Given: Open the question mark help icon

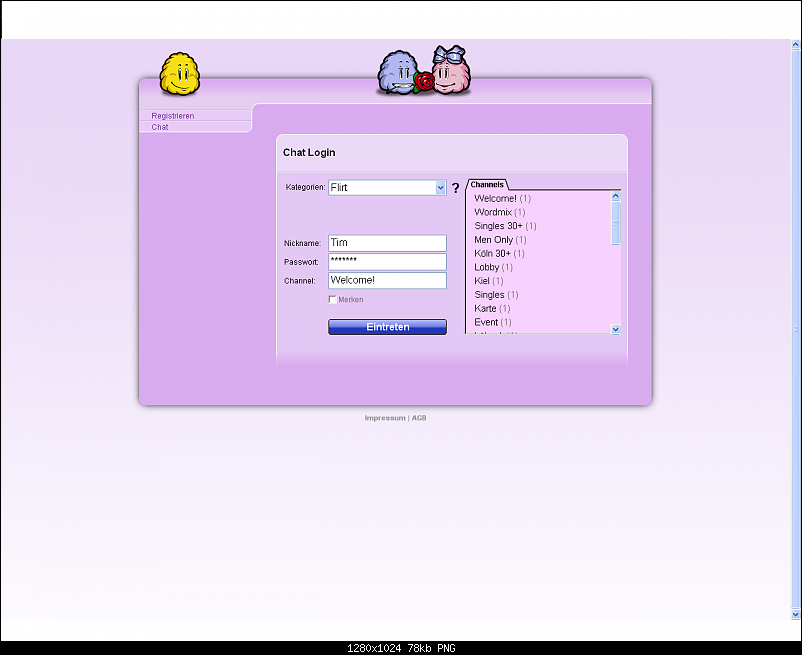Looking at the screenshot, I should click(456, 188).
